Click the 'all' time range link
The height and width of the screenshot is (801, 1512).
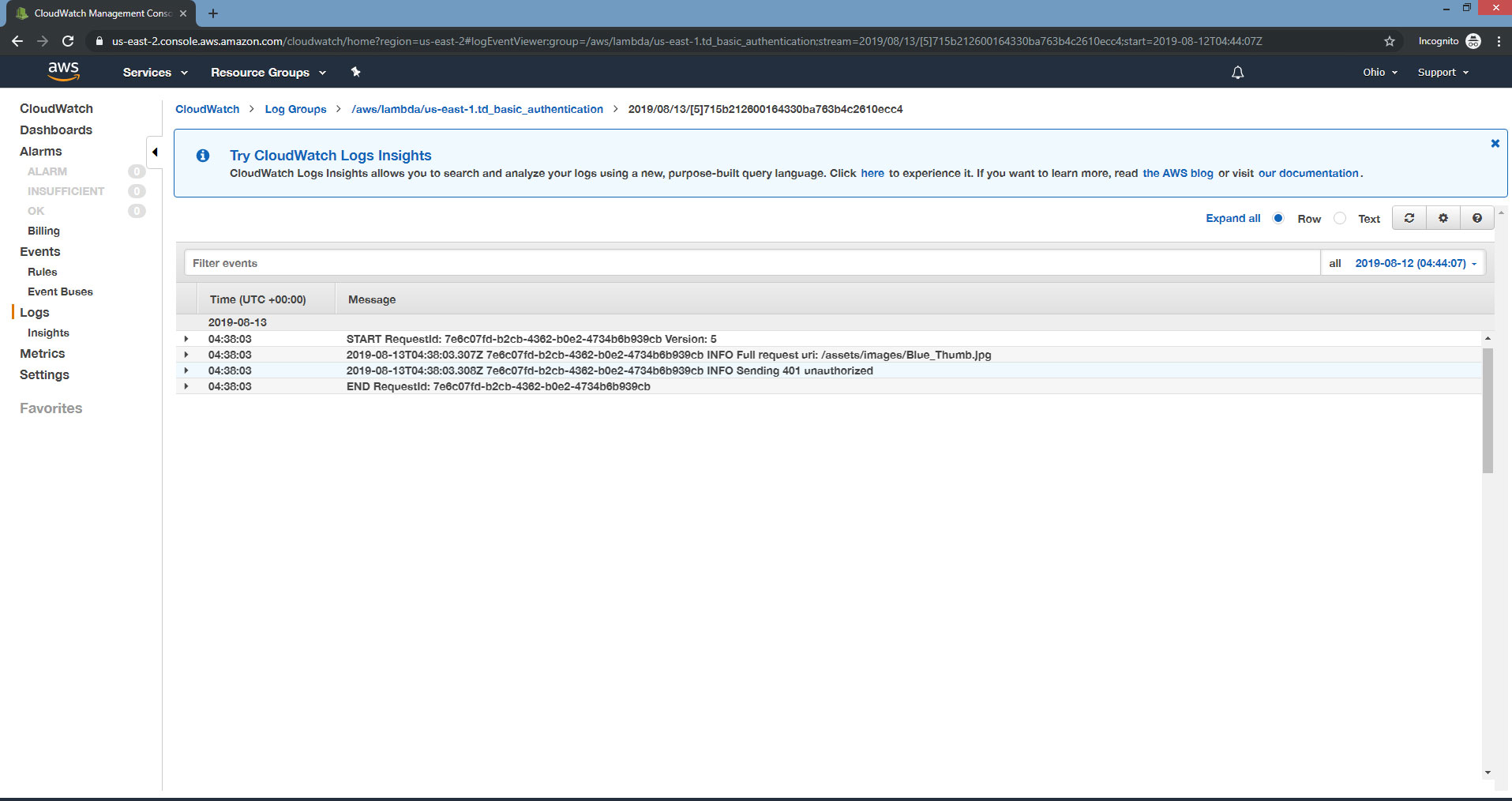tap(1335, 263)
